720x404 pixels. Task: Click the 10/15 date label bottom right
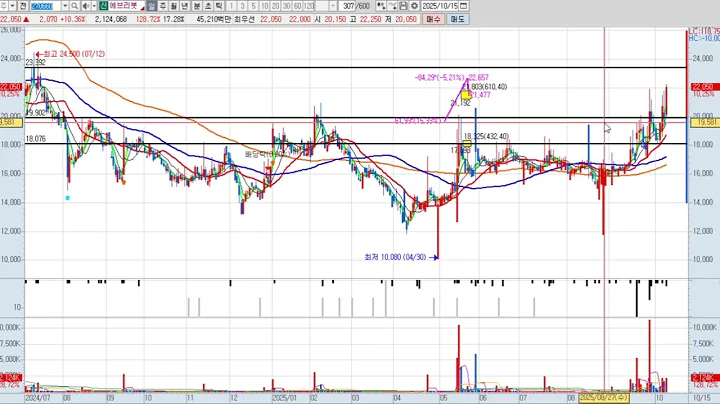pos(701,398)
